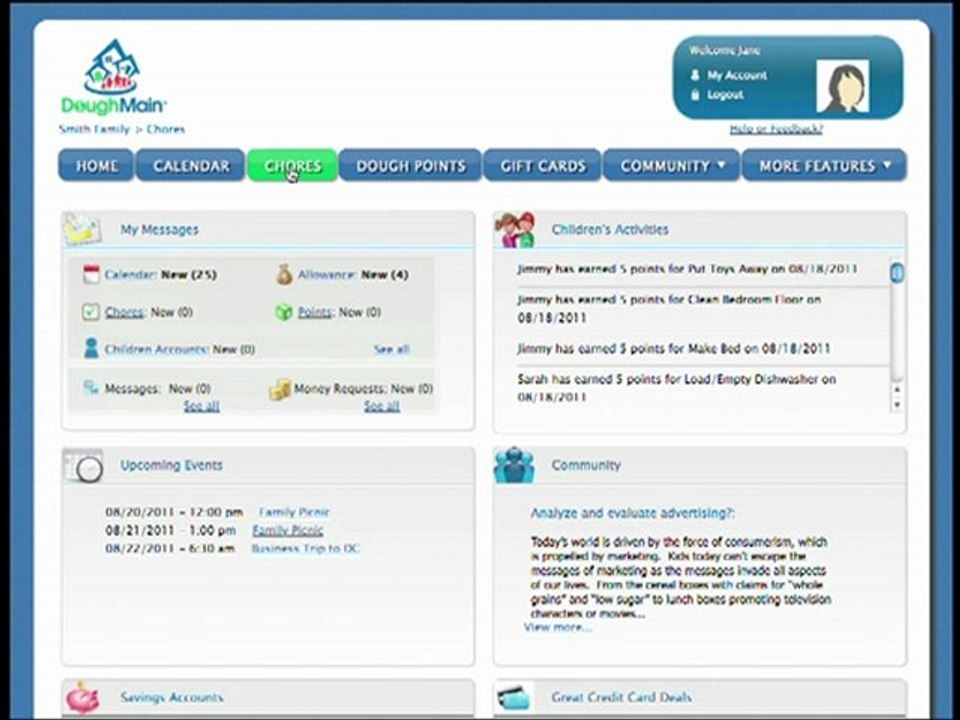Select the Chores tab
Viewport: 960px width, 720px height.
(x=292, y=165)
